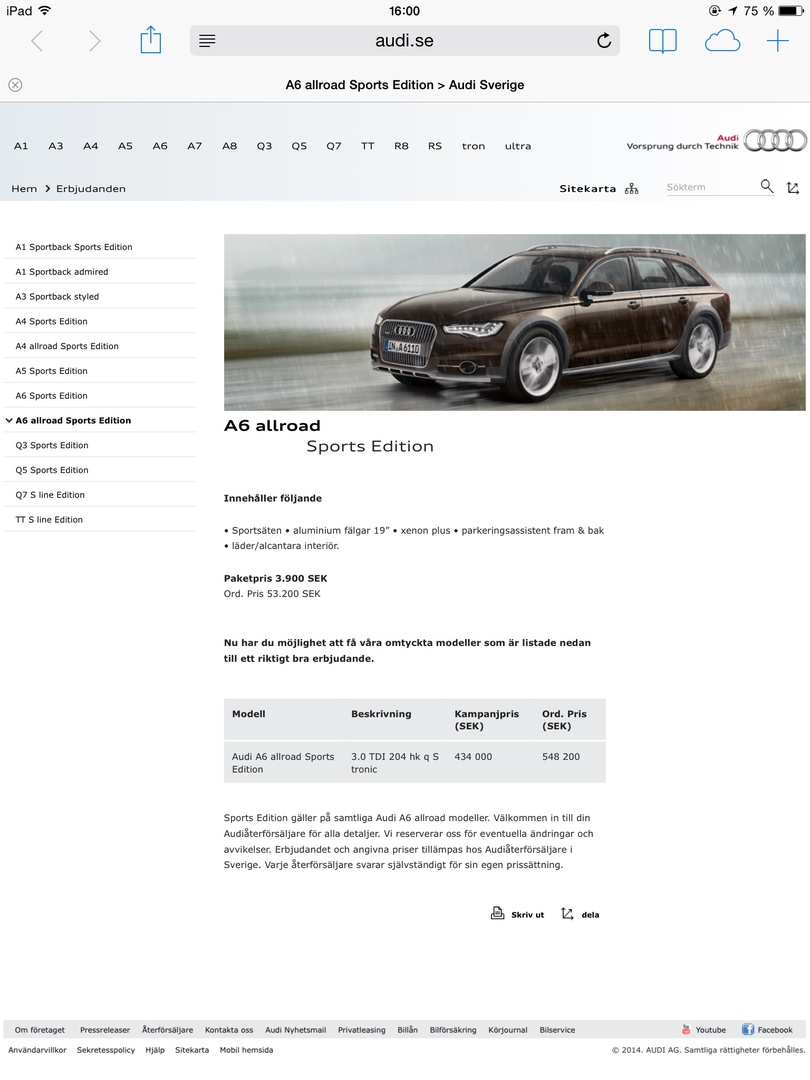
Task: Add a new tab with plus icon
Action: tap(777, 41)
